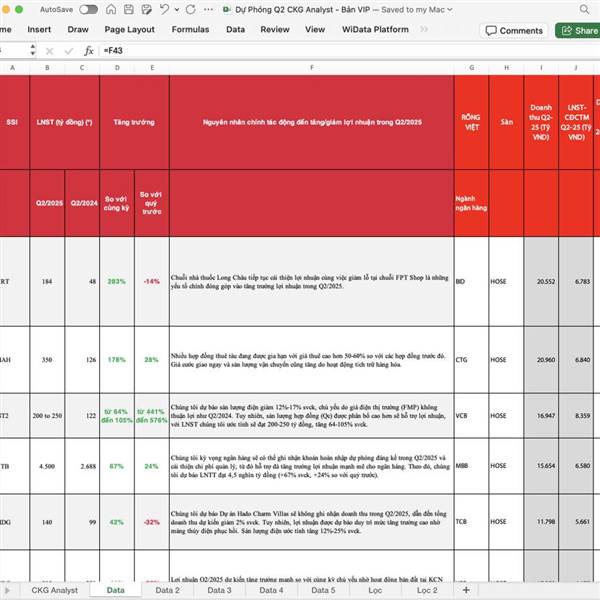Select column F header

pos(311,68)
